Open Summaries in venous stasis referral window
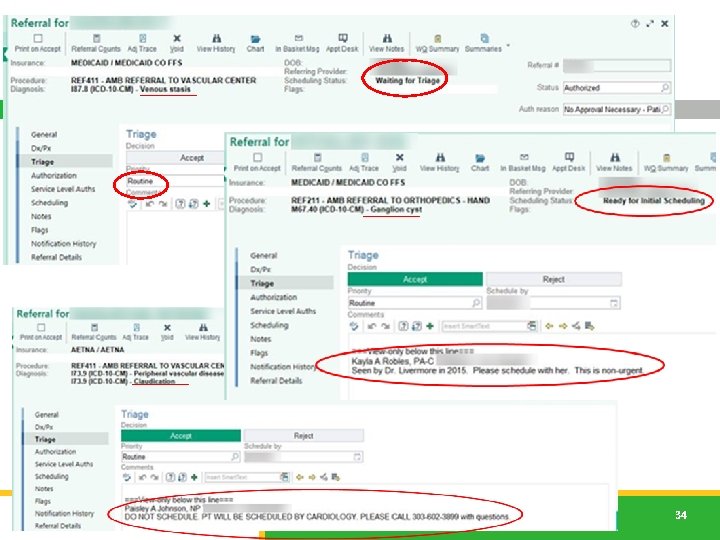The image size is (720, 540). coord(483,43)
